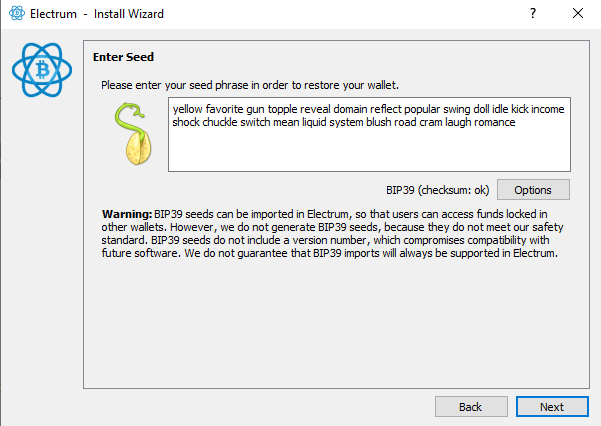The width and height of the screenshot is (601, 426).
Task: Click the large Electrum Bitcoin atom logo
Action: tap(42, 70)
